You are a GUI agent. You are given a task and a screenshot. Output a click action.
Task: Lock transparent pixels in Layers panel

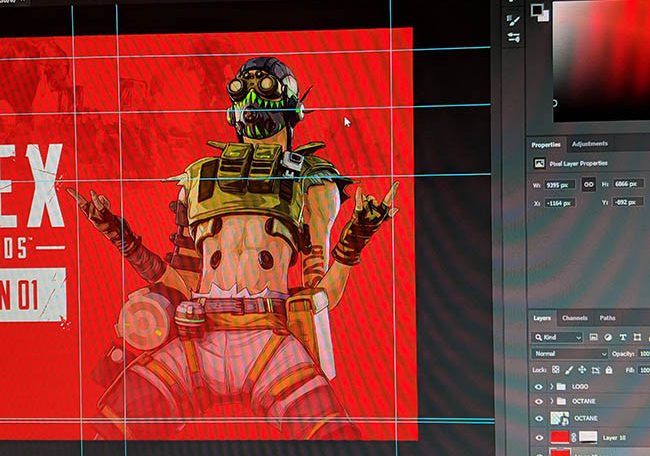[555, 369]
